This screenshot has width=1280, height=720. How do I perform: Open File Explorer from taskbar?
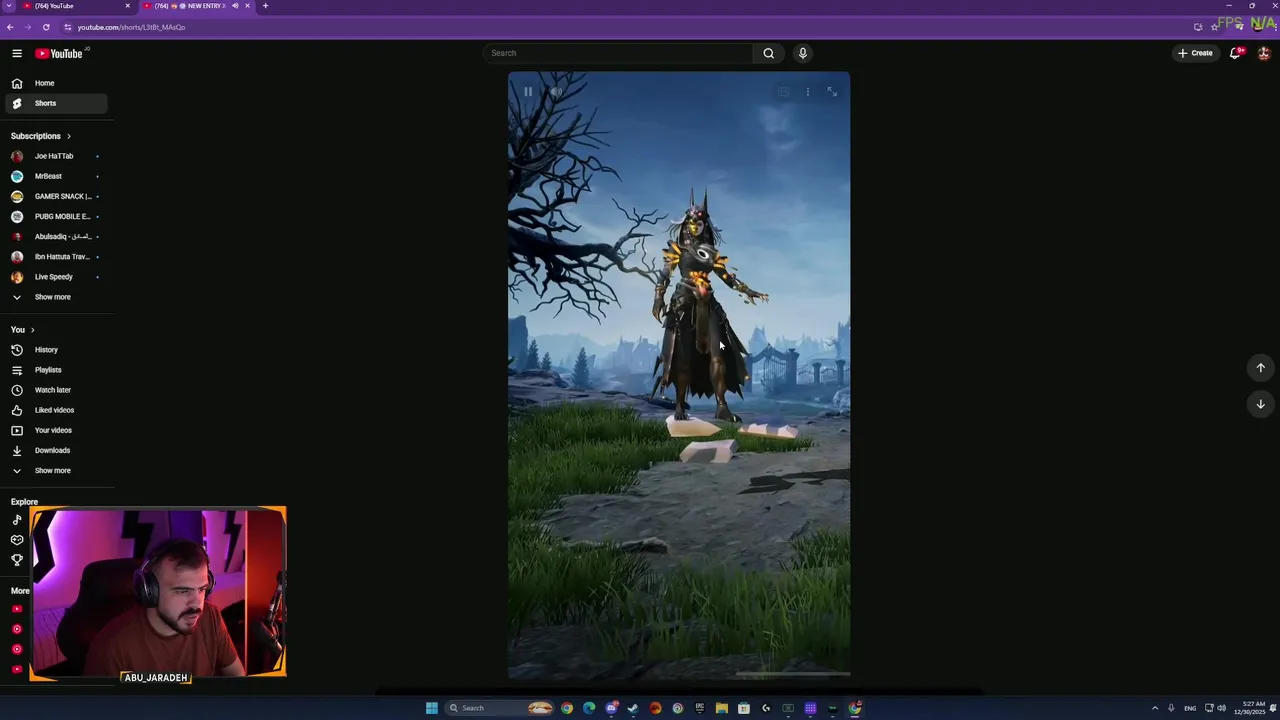[x=721, y=708]
